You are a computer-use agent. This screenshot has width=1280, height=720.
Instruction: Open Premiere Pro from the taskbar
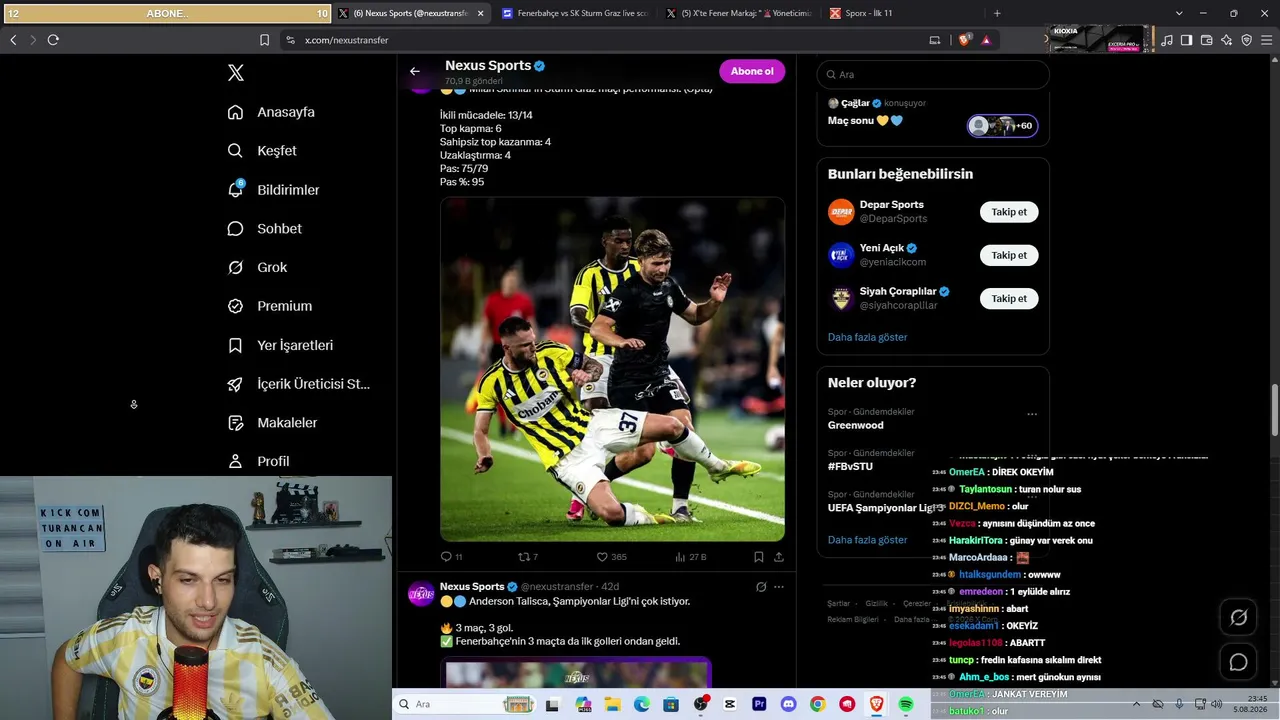[759, 704]
